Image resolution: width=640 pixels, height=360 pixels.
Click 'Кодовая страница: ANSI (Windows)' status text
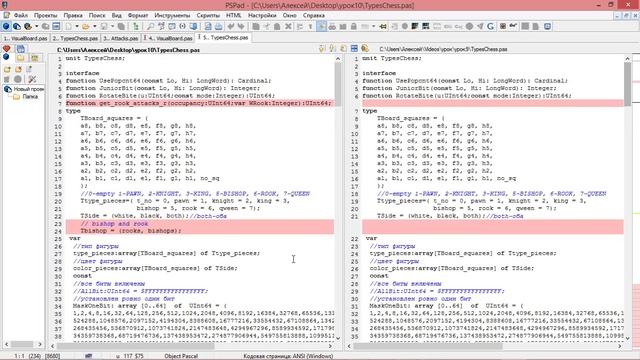(288, 356)
